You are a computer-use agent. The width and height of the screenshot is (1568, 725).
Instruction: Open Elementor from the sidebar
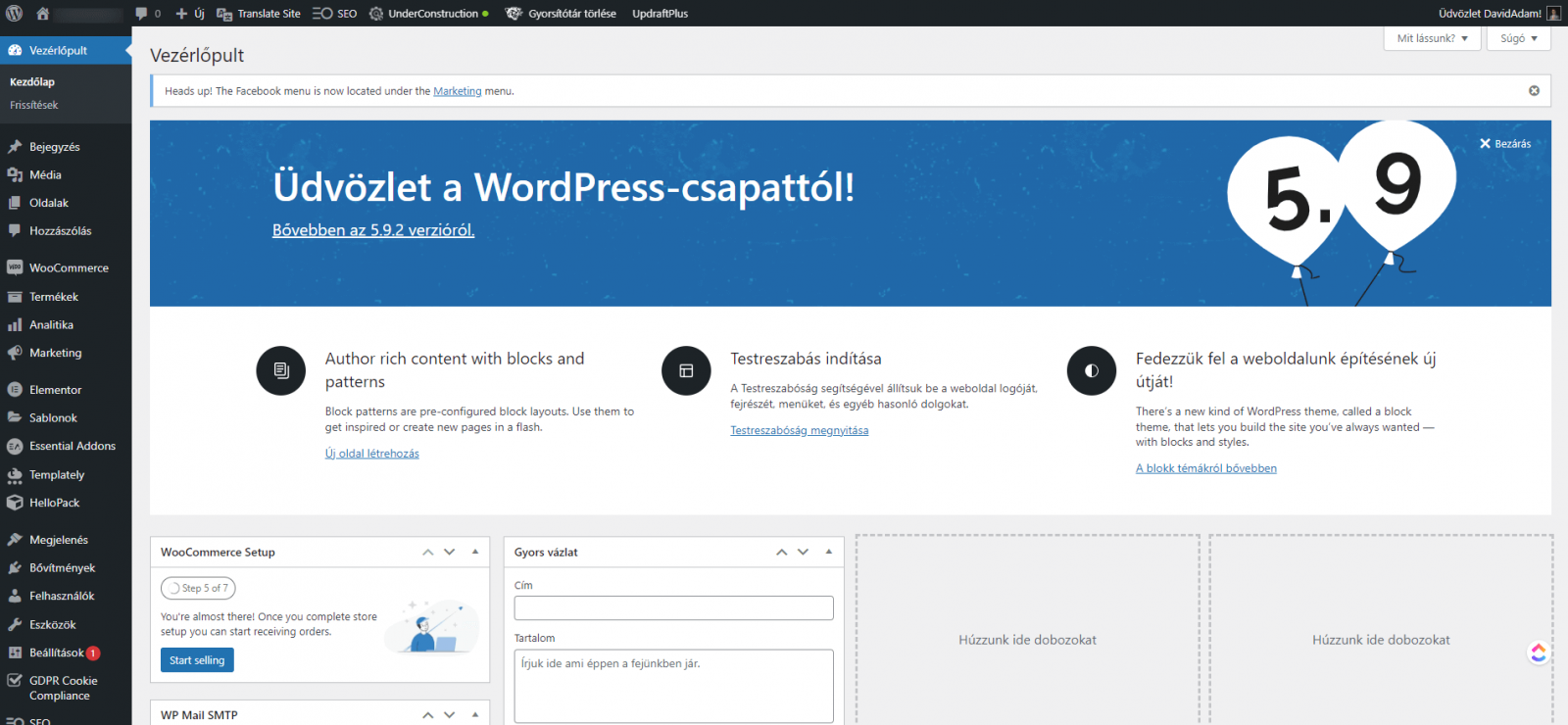coord(55,390)
